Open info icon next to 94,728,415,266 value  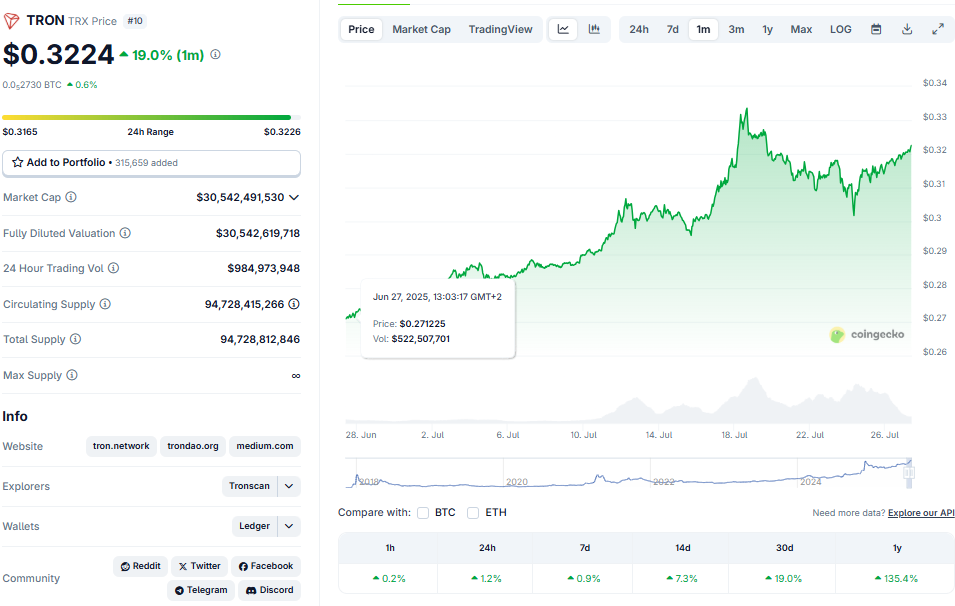[294, 304]
